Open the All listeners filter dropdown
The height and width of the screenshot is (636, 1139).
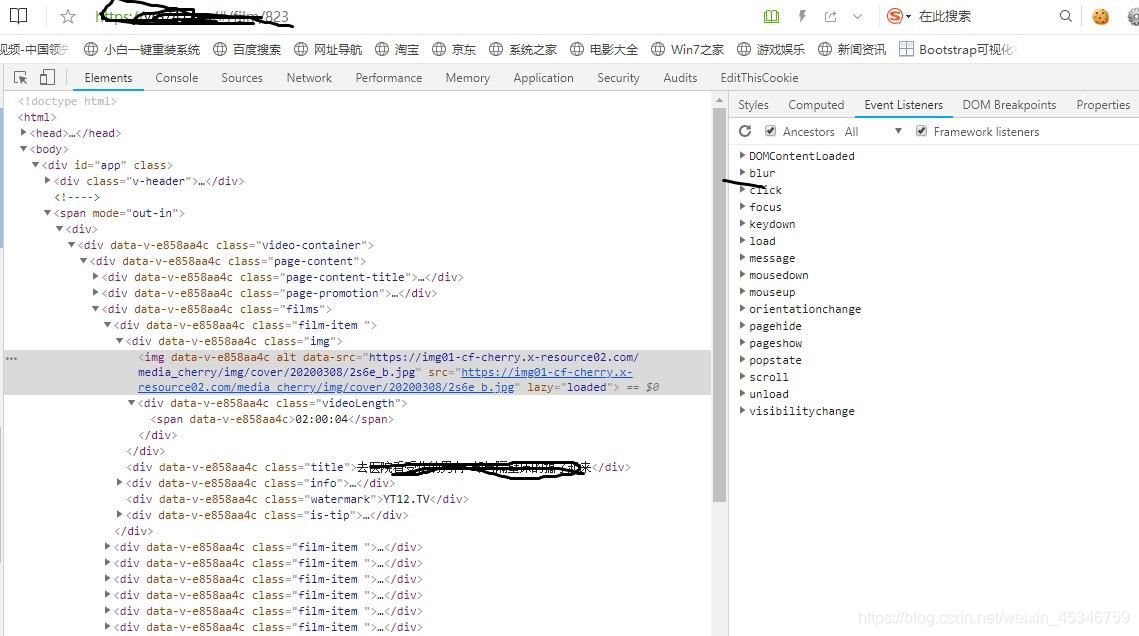pos(873,131)
